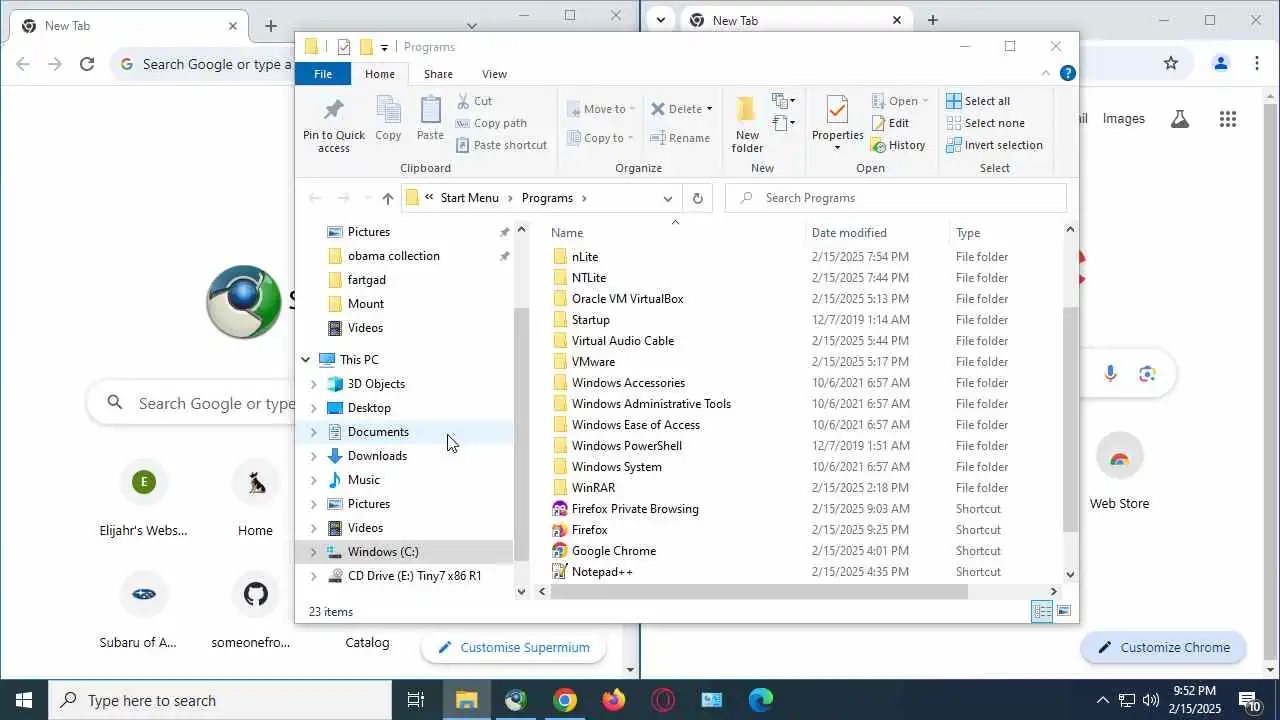Open Downloads in navigation pane
Viewport: 1280px width, 720px height.
(x=377, y=456)
